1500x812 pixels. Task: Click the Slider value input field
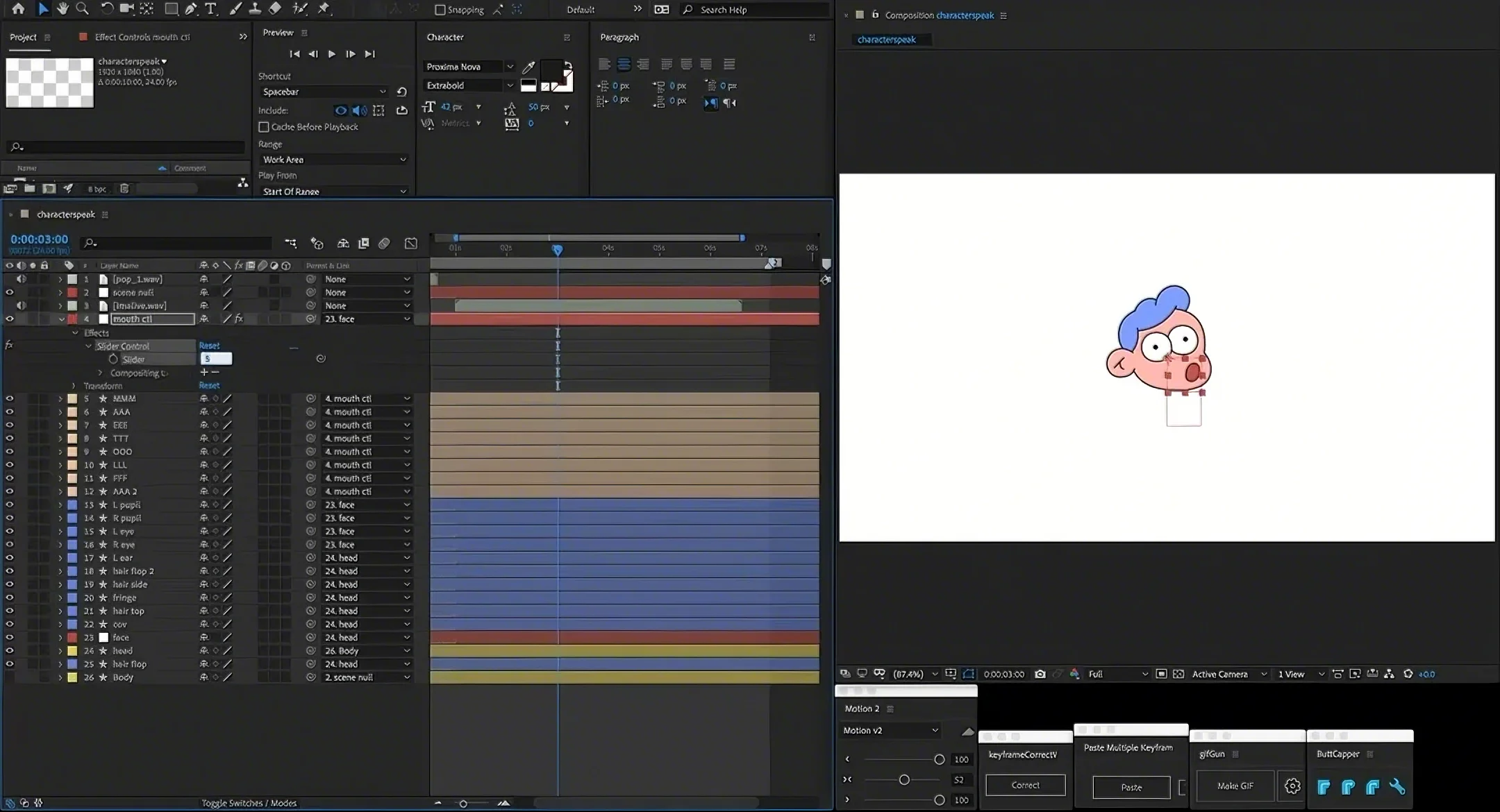[x=216, y=359]
